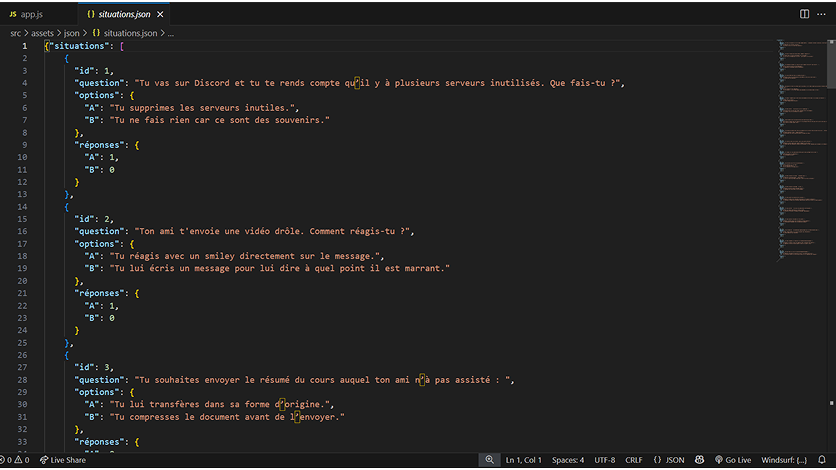Change indentation via Spaces: 4
This screenshot has height=470, width=836.
[x=568, y=460]
